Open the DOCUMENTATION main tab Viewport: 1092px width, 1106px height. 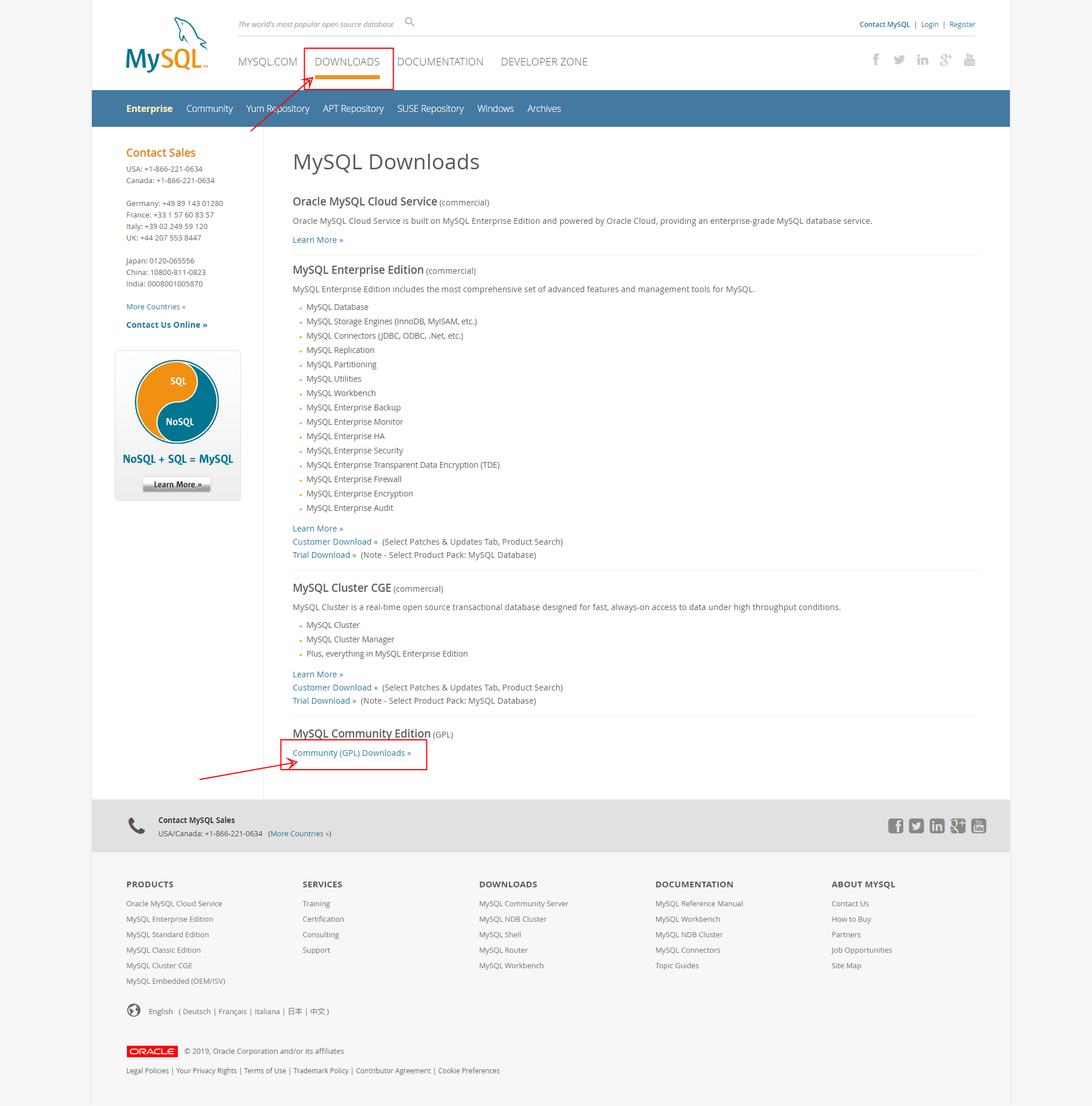(x=440, y=62)
